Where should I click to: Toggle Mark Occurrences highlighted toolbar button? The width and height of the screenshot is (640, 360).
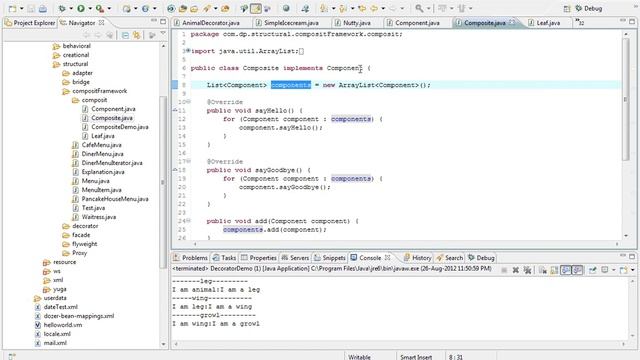(x=256, y=8)
